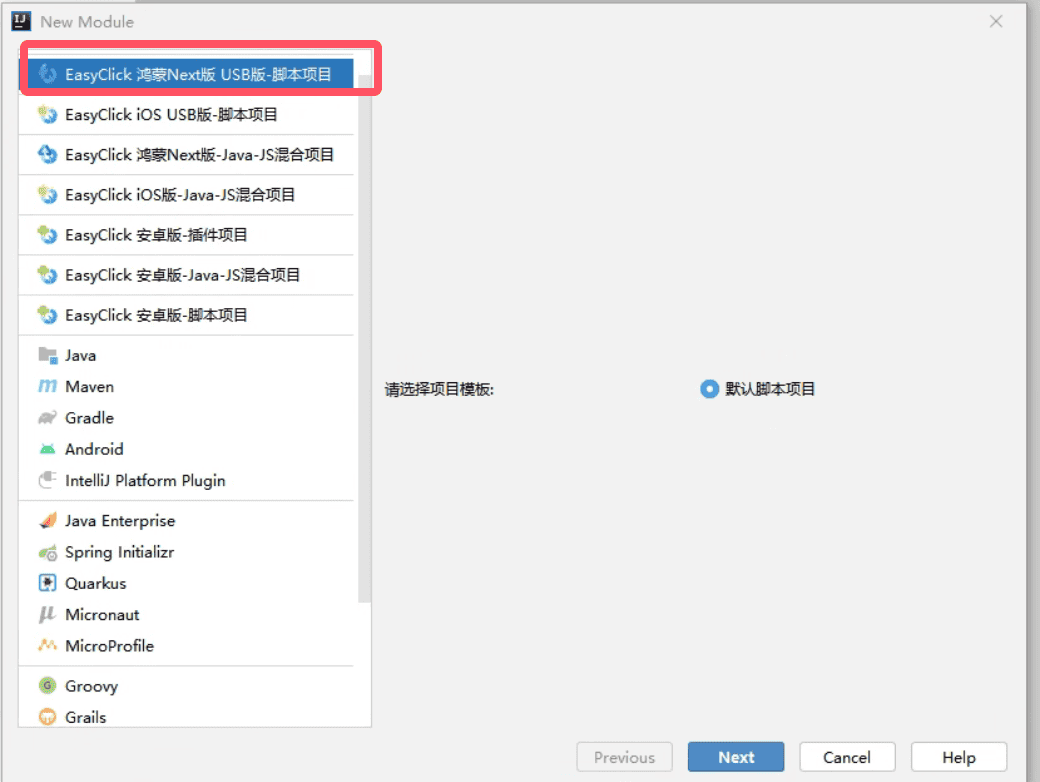Click the IntelliJ Platform Plugin icon
This screenshot has width=1040, height=782.
[47, 481]
